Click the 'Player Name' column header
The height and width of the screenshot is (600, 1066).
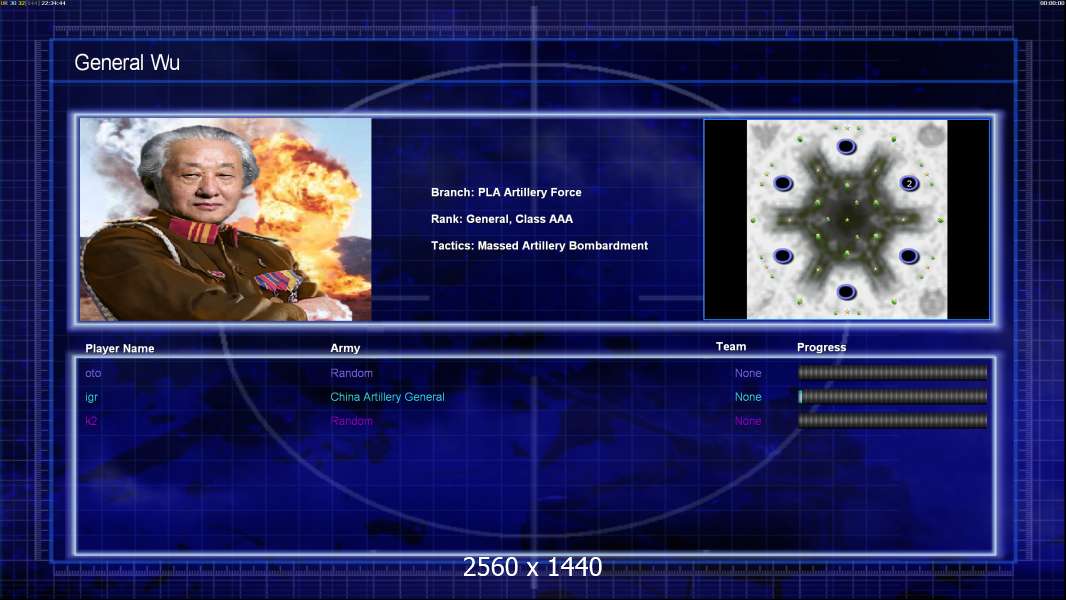[120, 348]
